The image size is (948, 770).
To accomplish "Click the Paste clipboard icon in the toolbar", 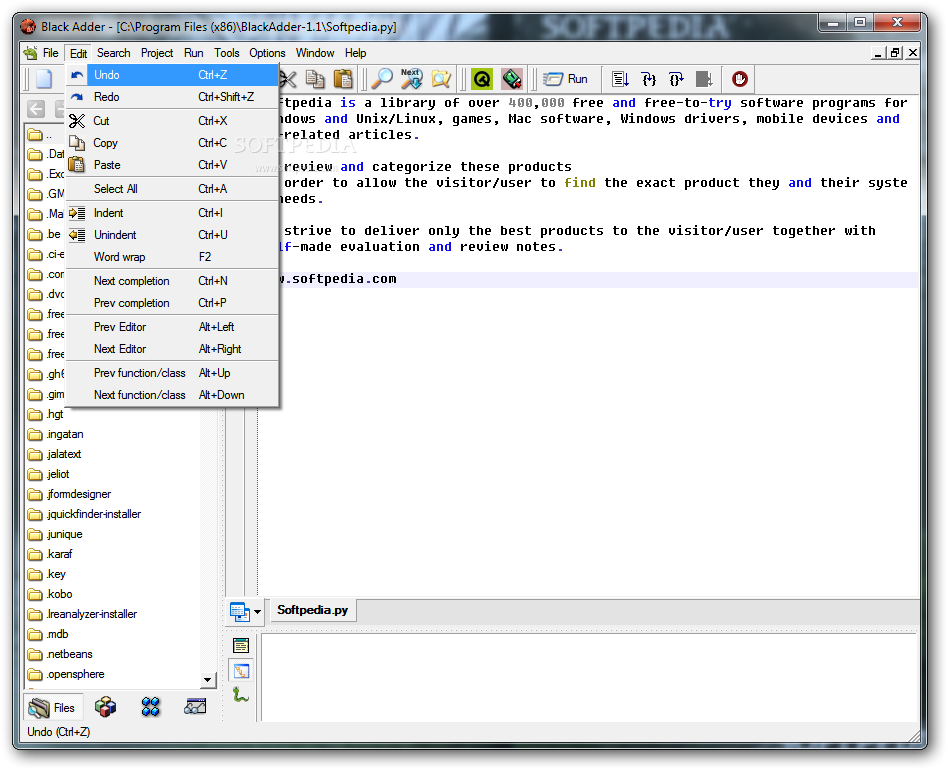I will pos(343,79).
